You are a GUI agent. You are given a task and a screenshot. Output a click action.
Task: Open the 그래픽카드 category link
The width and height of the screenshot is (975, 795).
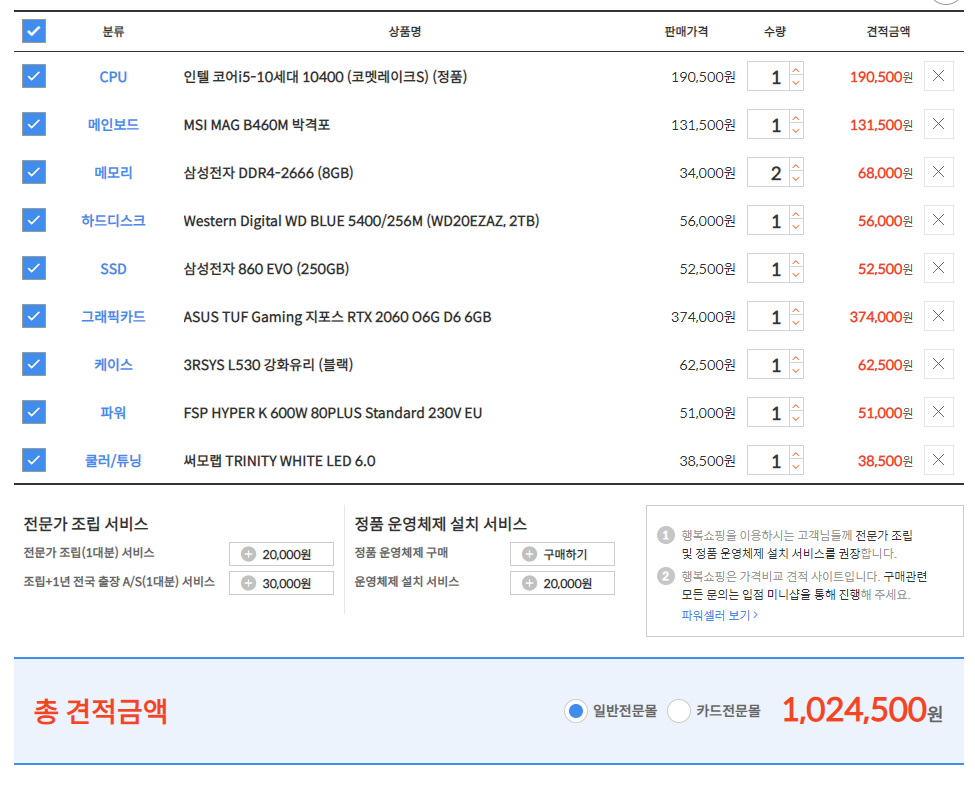pos(113,317)
